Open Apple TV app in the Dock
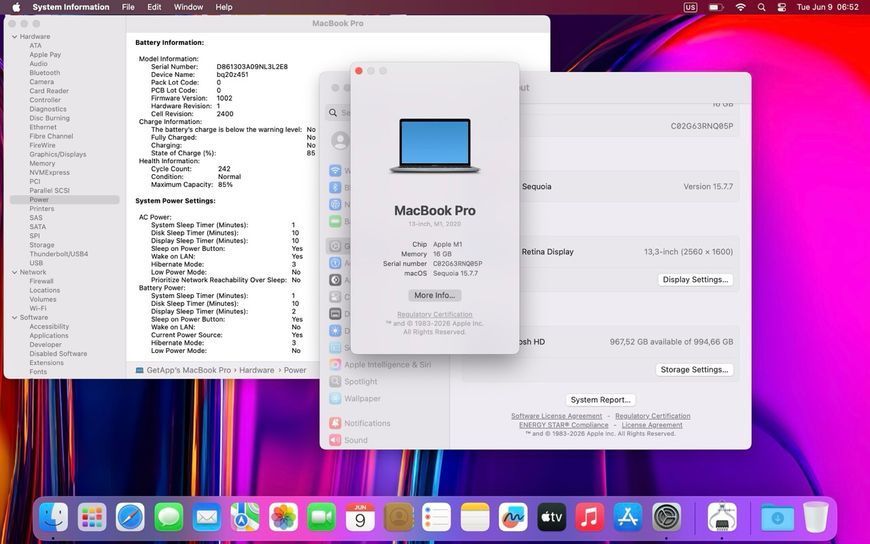Screen dimensions: 870x544 (x=552, y=517)
